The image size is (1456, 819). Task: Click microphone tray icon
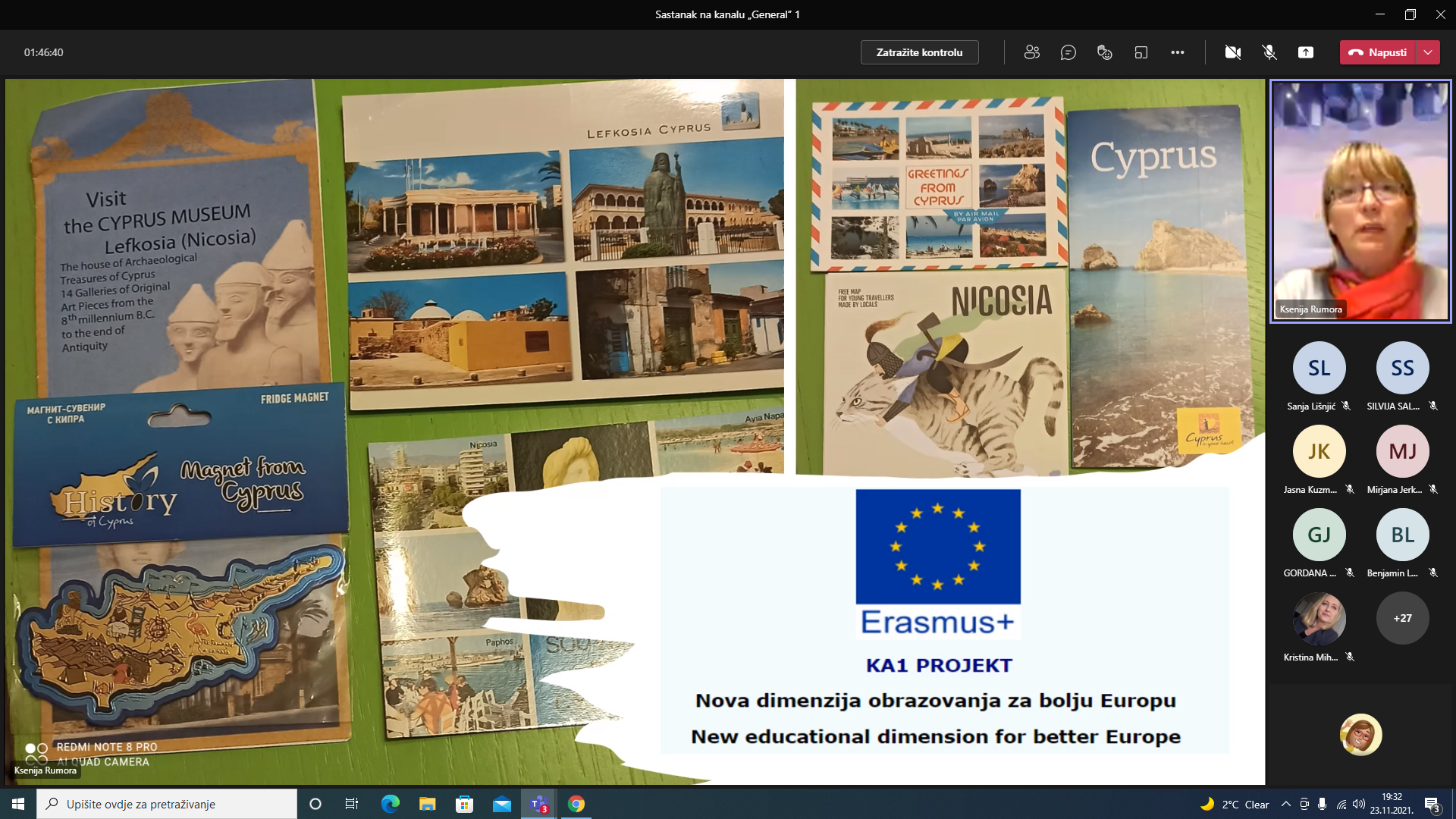(1322, 804)
